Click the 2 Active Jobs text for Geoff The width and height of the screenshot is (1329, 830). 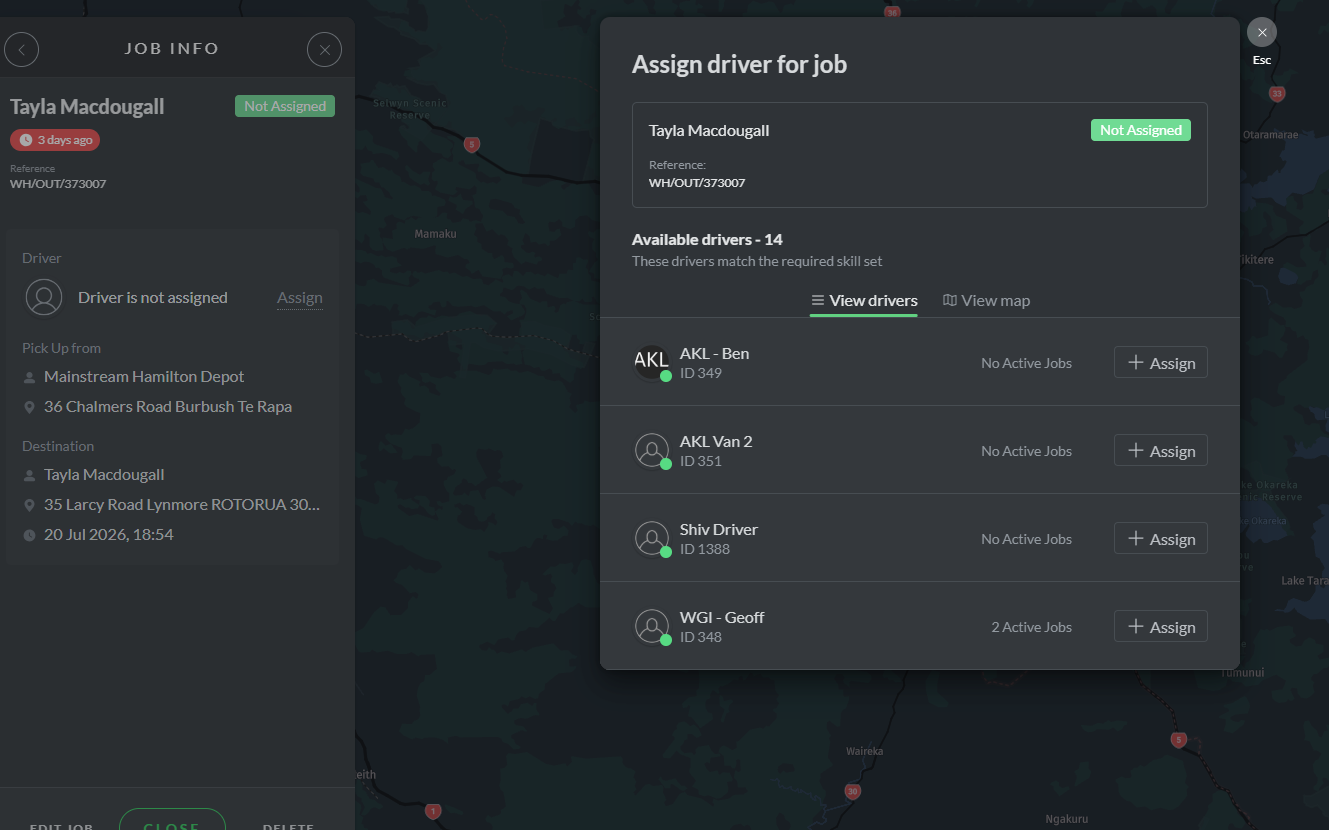click(x=1031, y=627)
